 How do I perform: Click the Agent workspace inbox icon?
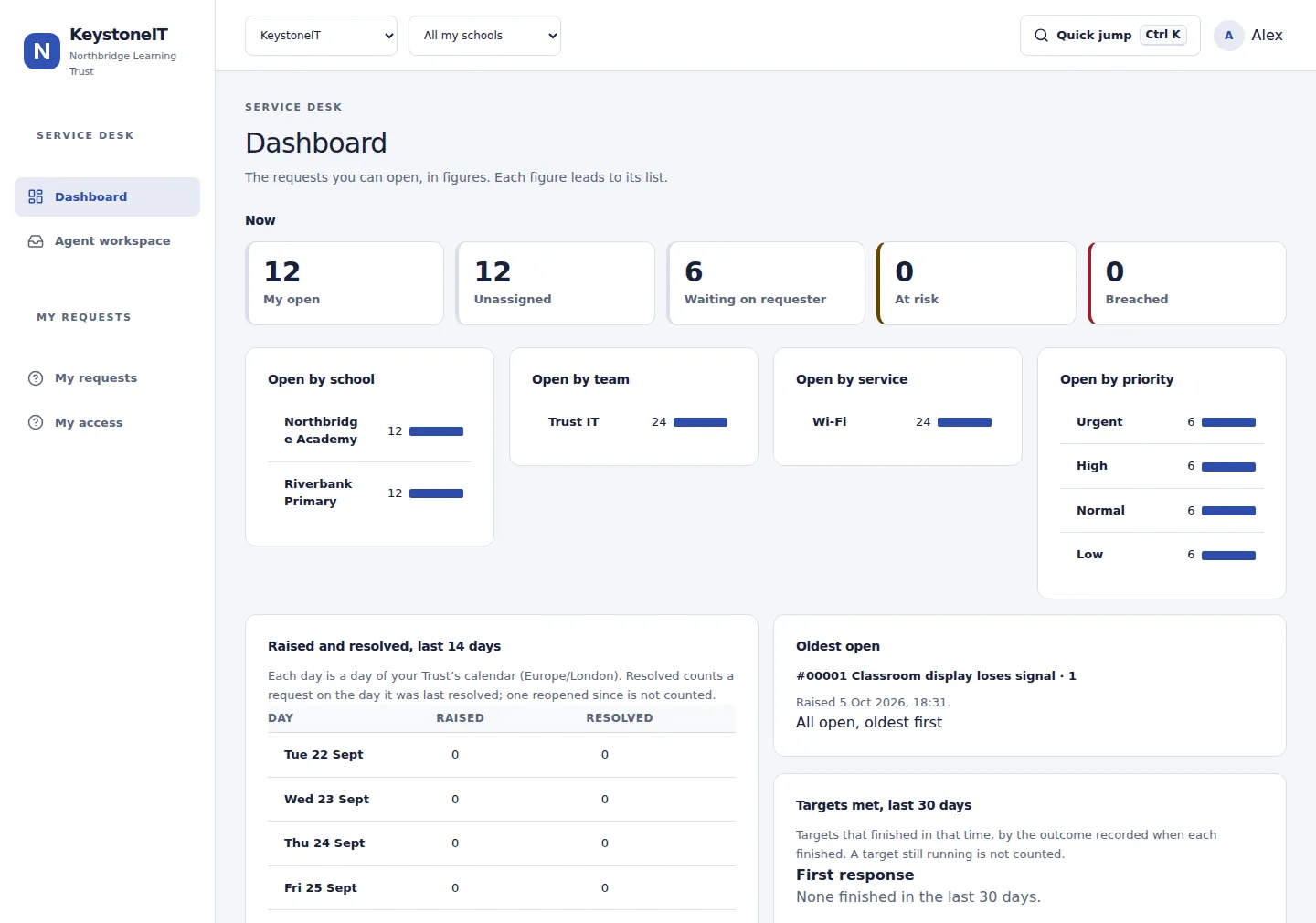36,241
